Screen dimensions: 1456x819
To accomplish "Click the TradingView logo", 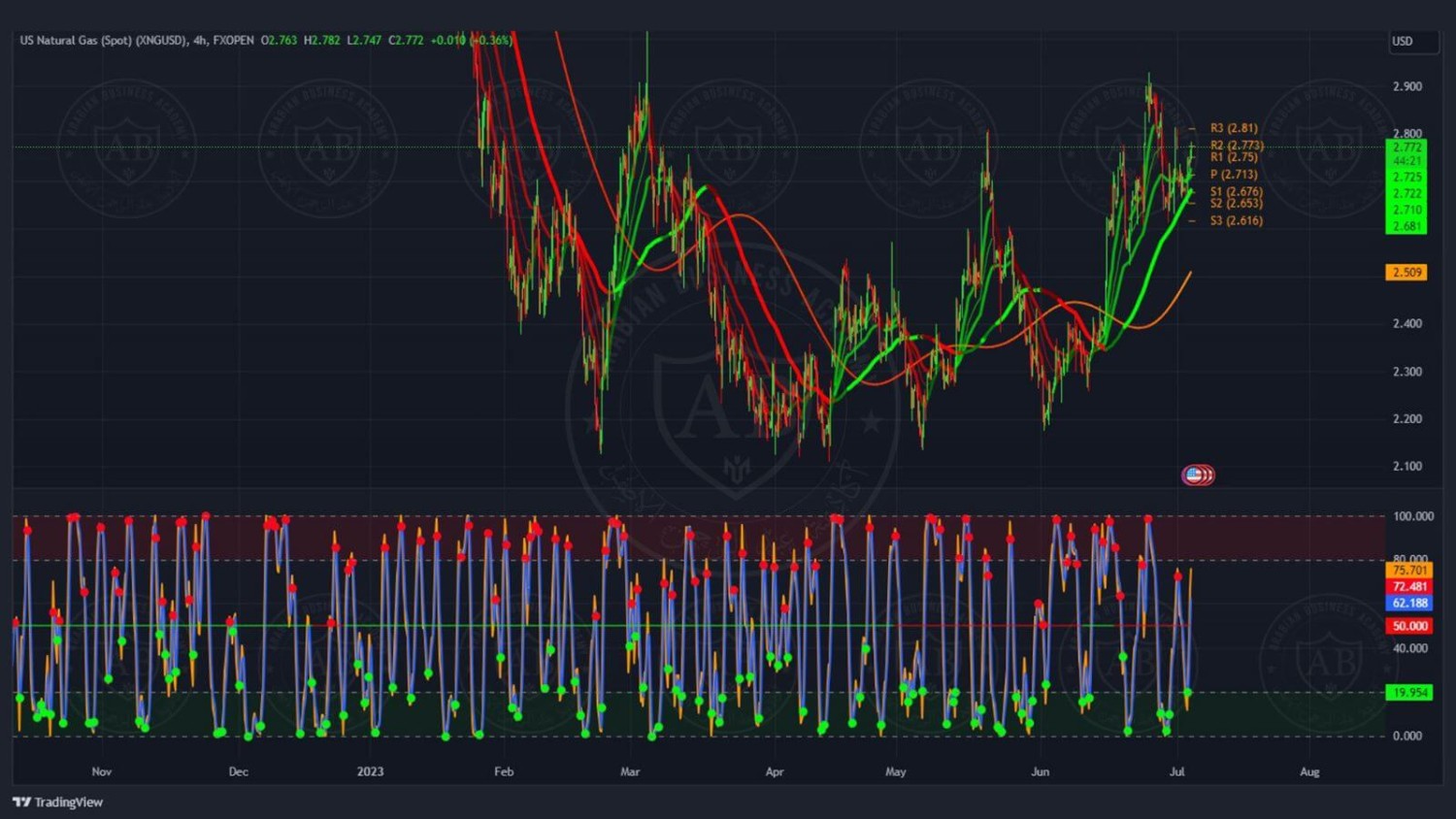I will coord(58,802).
